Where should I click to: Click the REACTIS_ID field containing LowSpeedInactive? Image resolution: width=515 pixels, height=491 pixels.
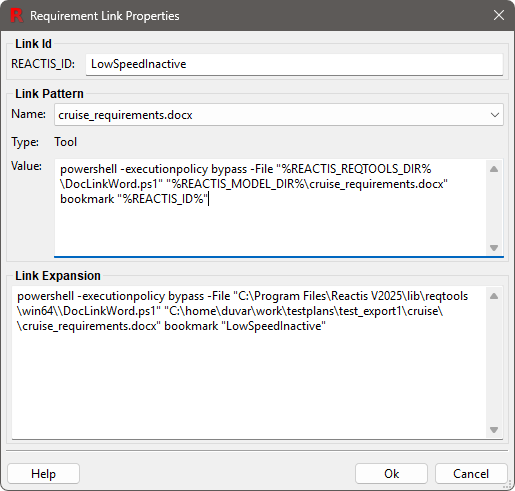(294, 64)
